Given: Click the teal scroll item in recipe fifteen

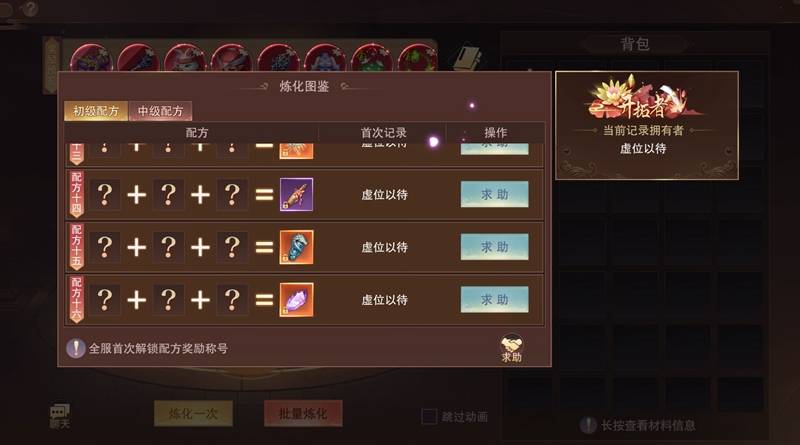Looking at the screenshot, I should (296, 247).
